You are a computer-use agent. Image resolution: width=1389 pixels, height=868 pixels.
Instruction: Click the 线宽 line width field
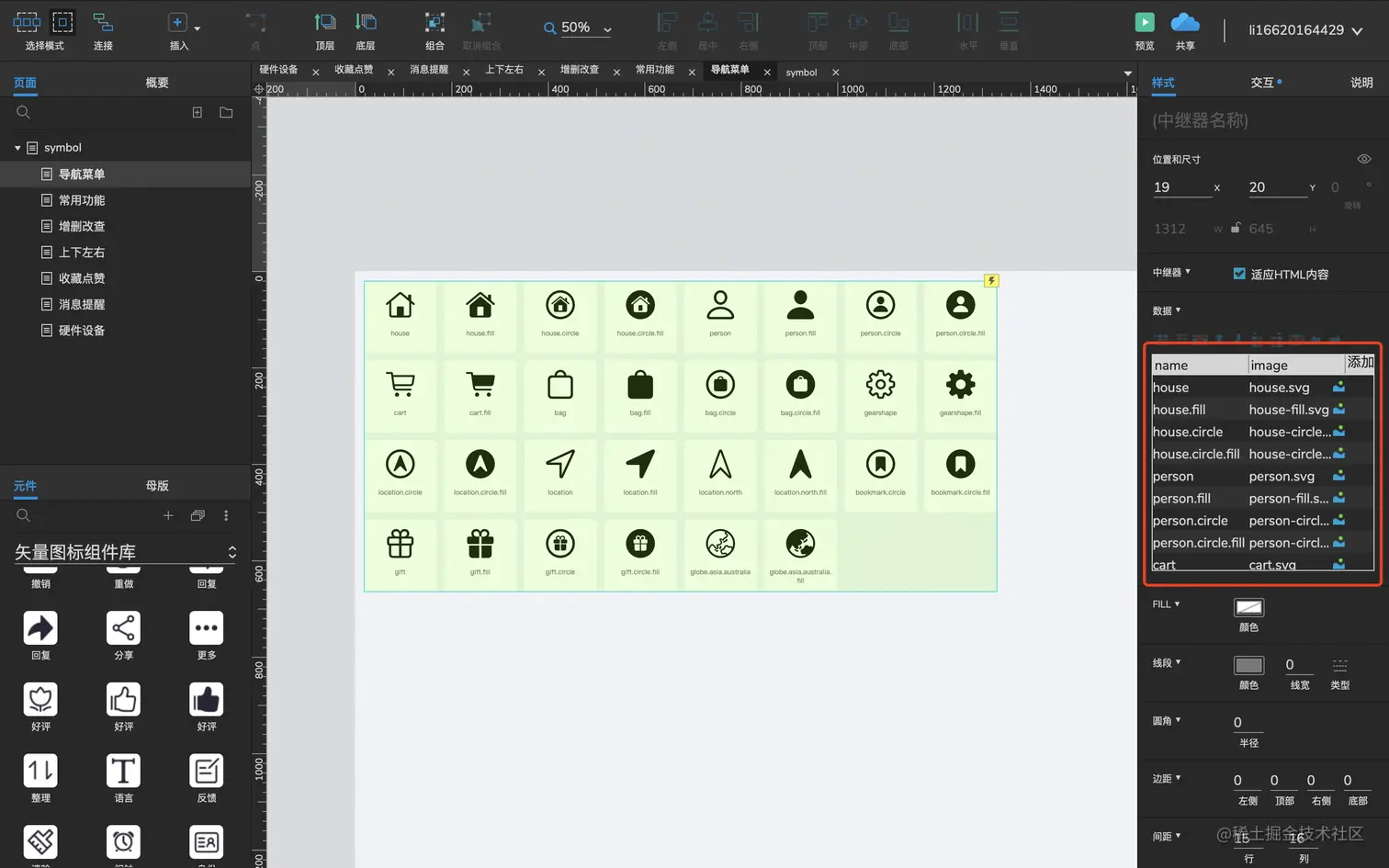pyautogui.click(x=1299, y=665)
